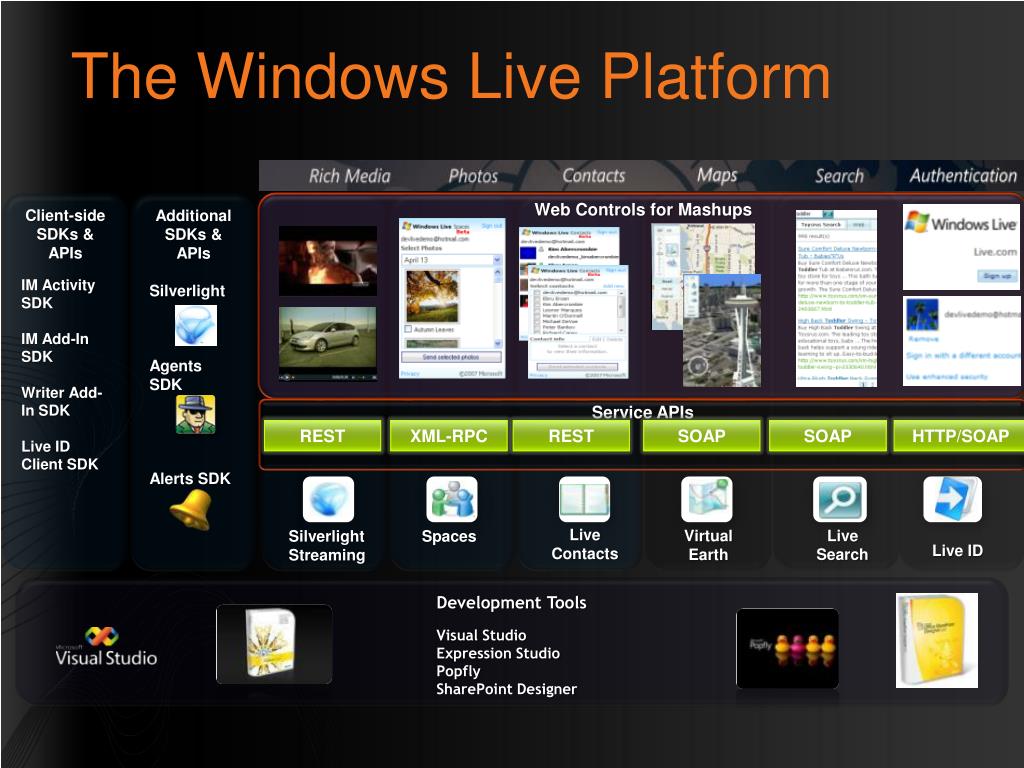Click the SharePoint Designer box thumbnail

pos(936,640)
